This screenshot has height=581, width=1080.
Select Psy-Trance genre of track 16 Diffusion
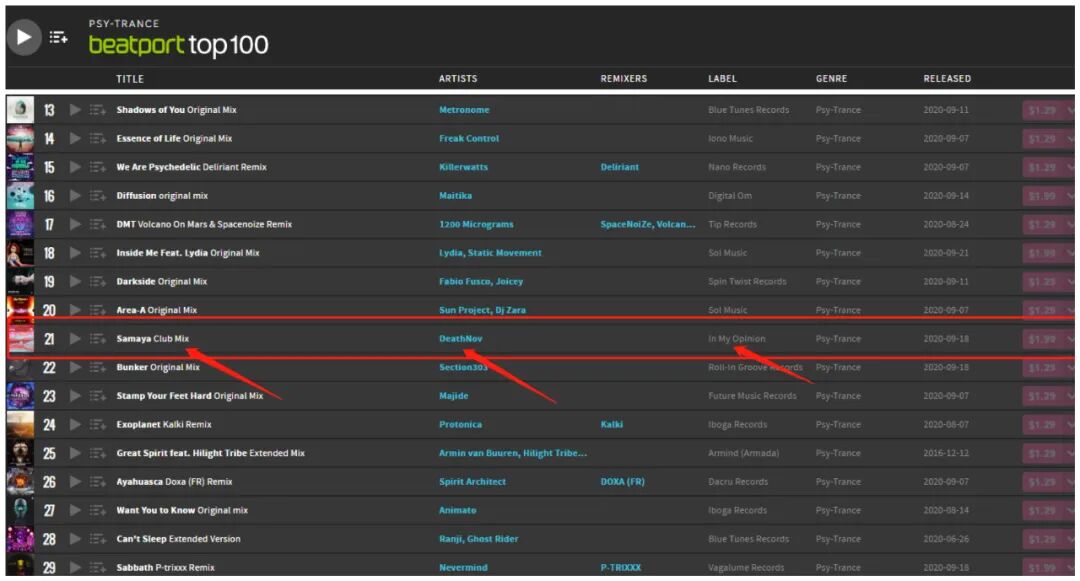tap(838, 196)
